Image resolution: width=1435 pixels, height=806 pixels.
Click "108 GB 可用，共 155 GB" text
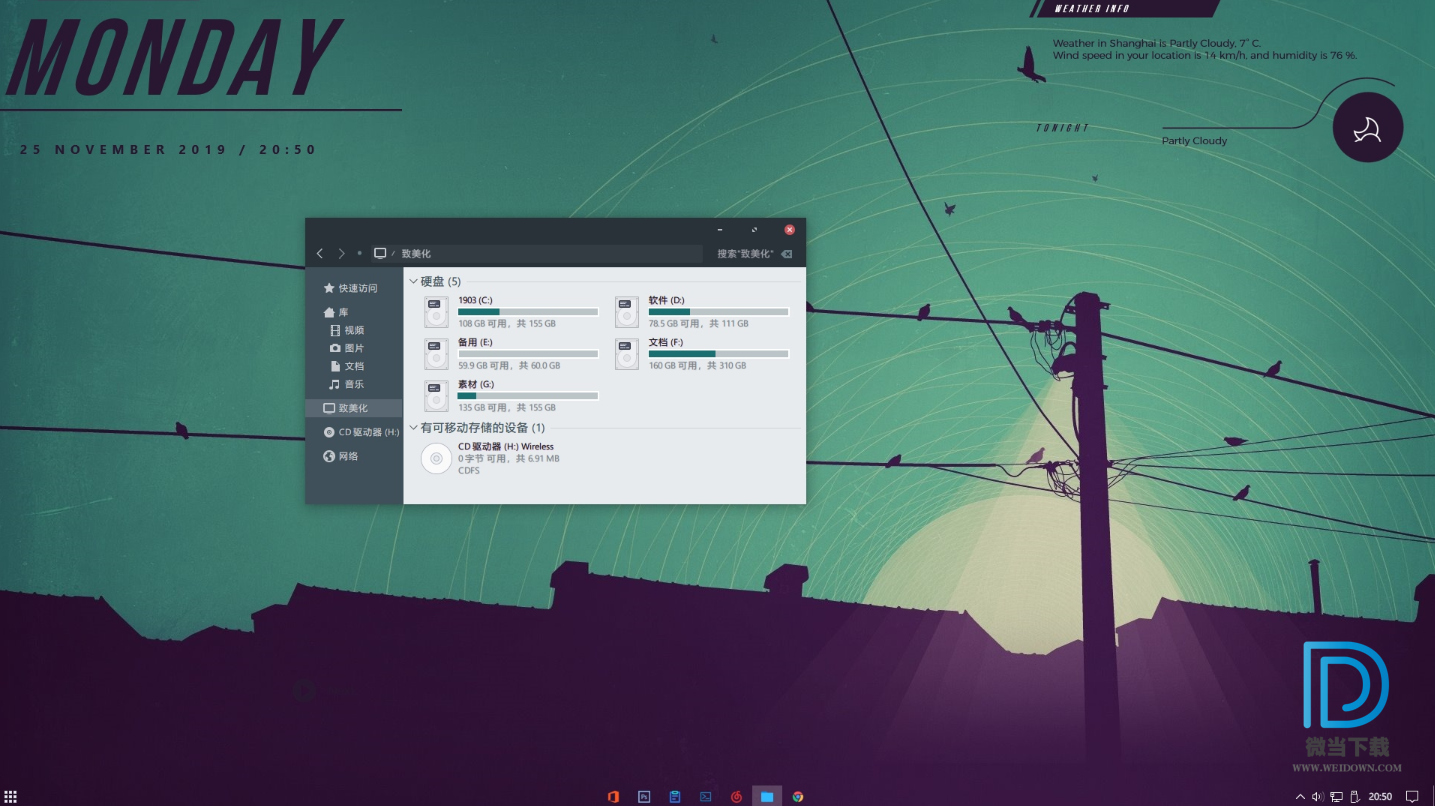(507, 324)
